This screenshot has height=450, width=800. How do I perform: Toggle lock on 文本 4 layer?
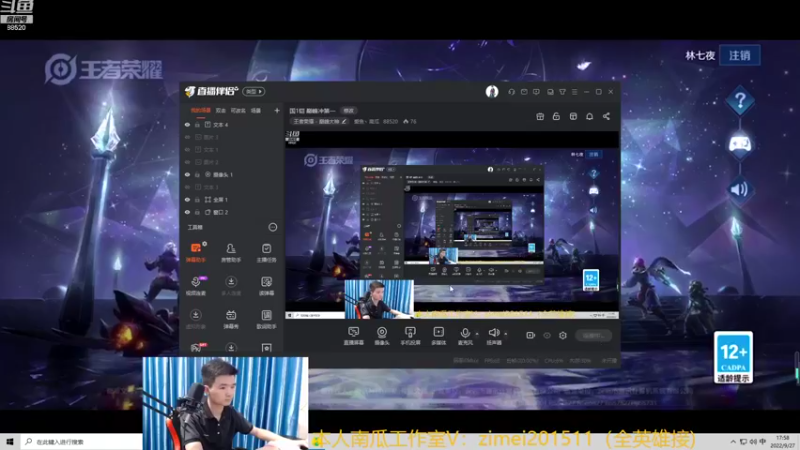197,124
